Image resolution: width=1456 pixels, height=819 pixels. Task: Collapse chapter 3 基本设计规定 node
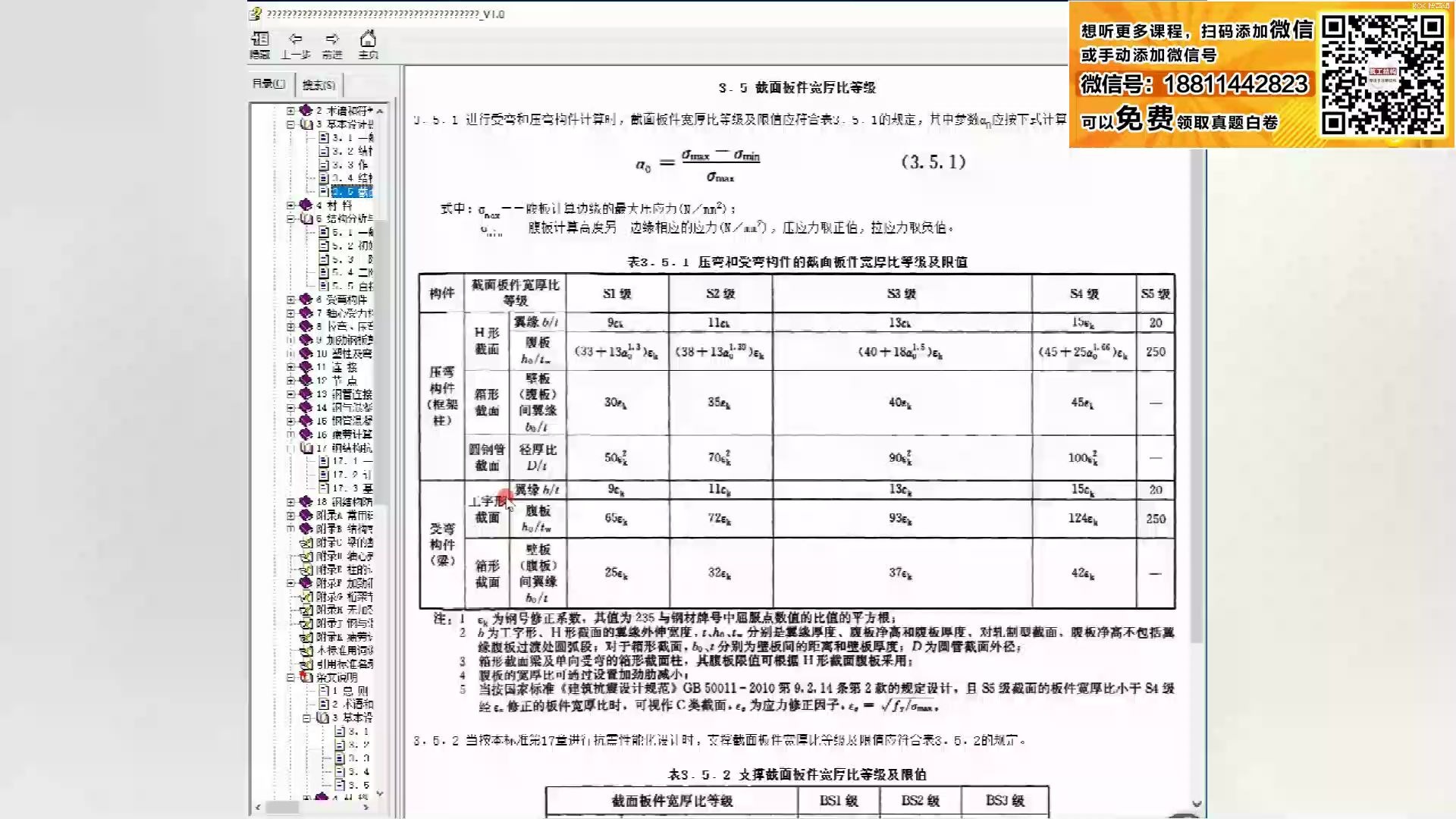click(x=290, y=124)
